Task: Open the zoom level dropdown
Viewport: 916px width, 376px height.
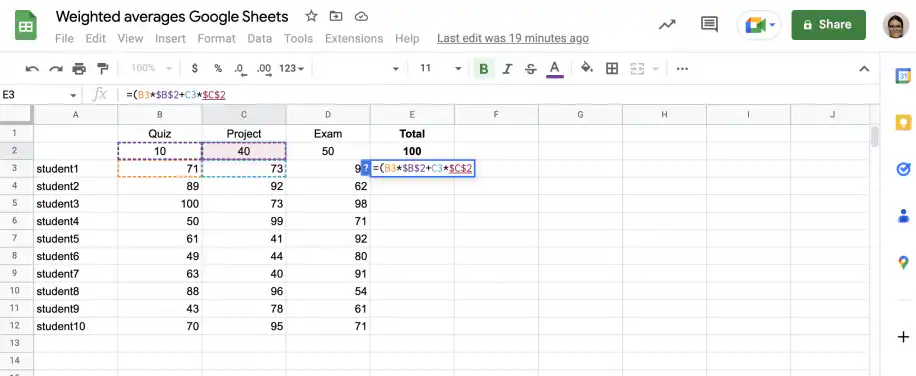Action: [x=151, y=68]
